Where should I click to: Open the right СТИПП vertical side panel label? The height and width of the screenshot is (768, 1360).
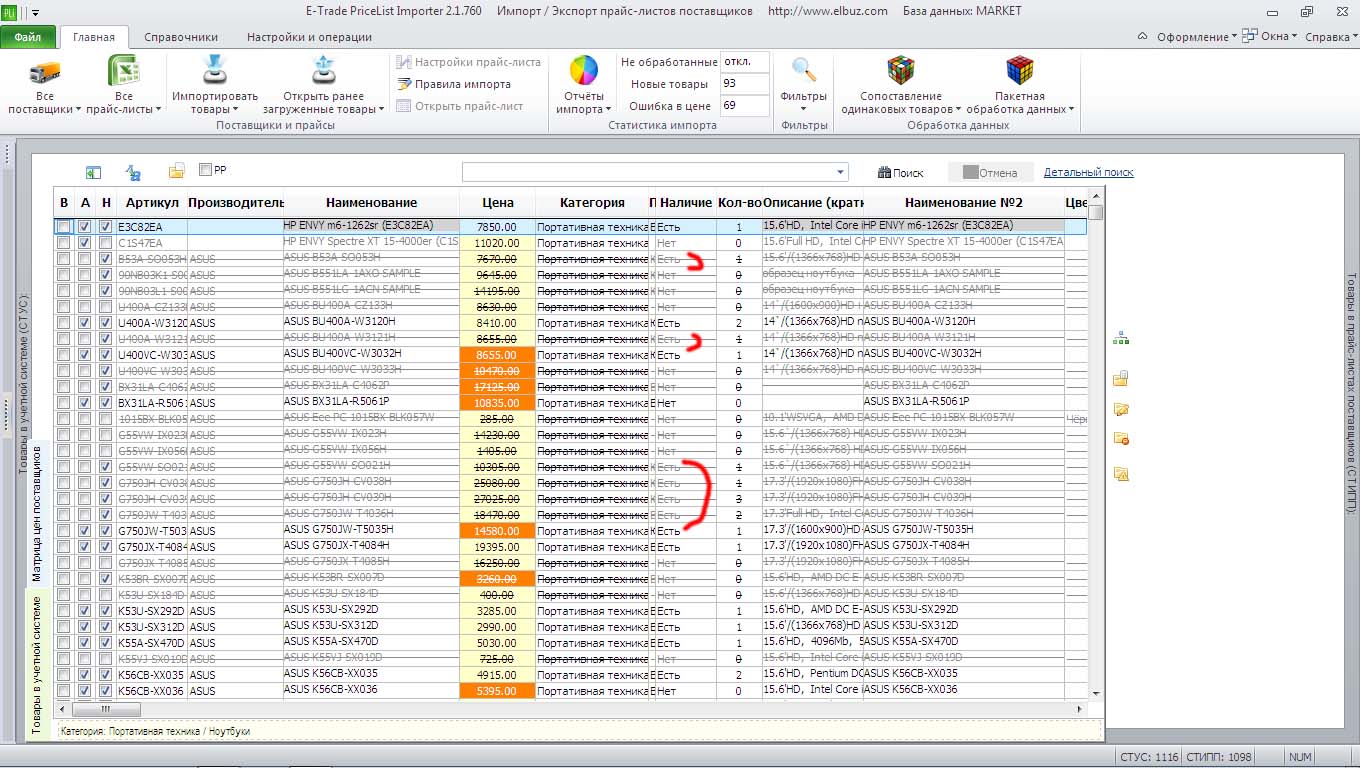click(x=1351, y=392)
